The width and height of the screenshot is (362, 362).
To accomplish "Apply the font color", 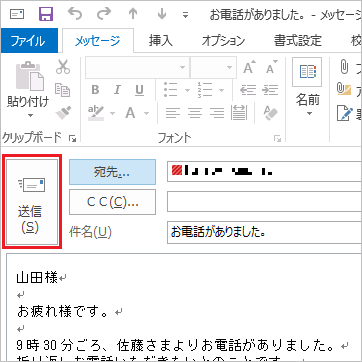I will pos(130,113).
